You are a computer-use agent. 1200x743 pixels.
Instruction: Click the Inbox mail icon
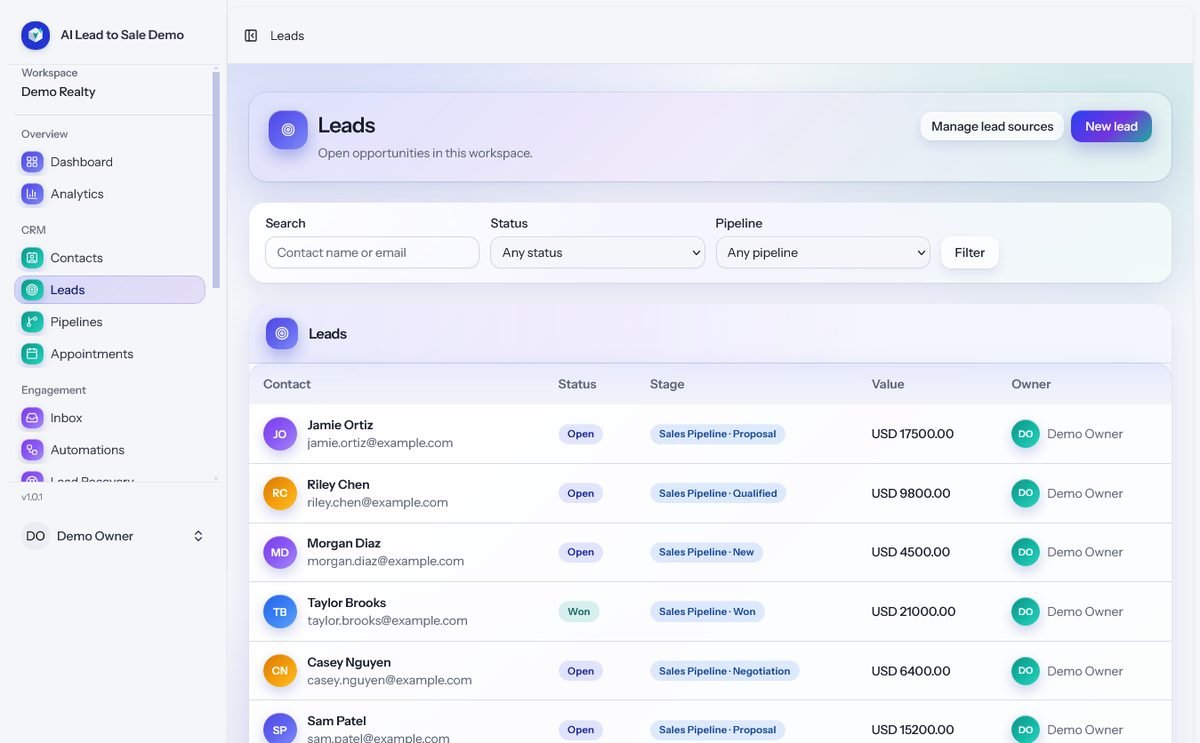point(33,418)
